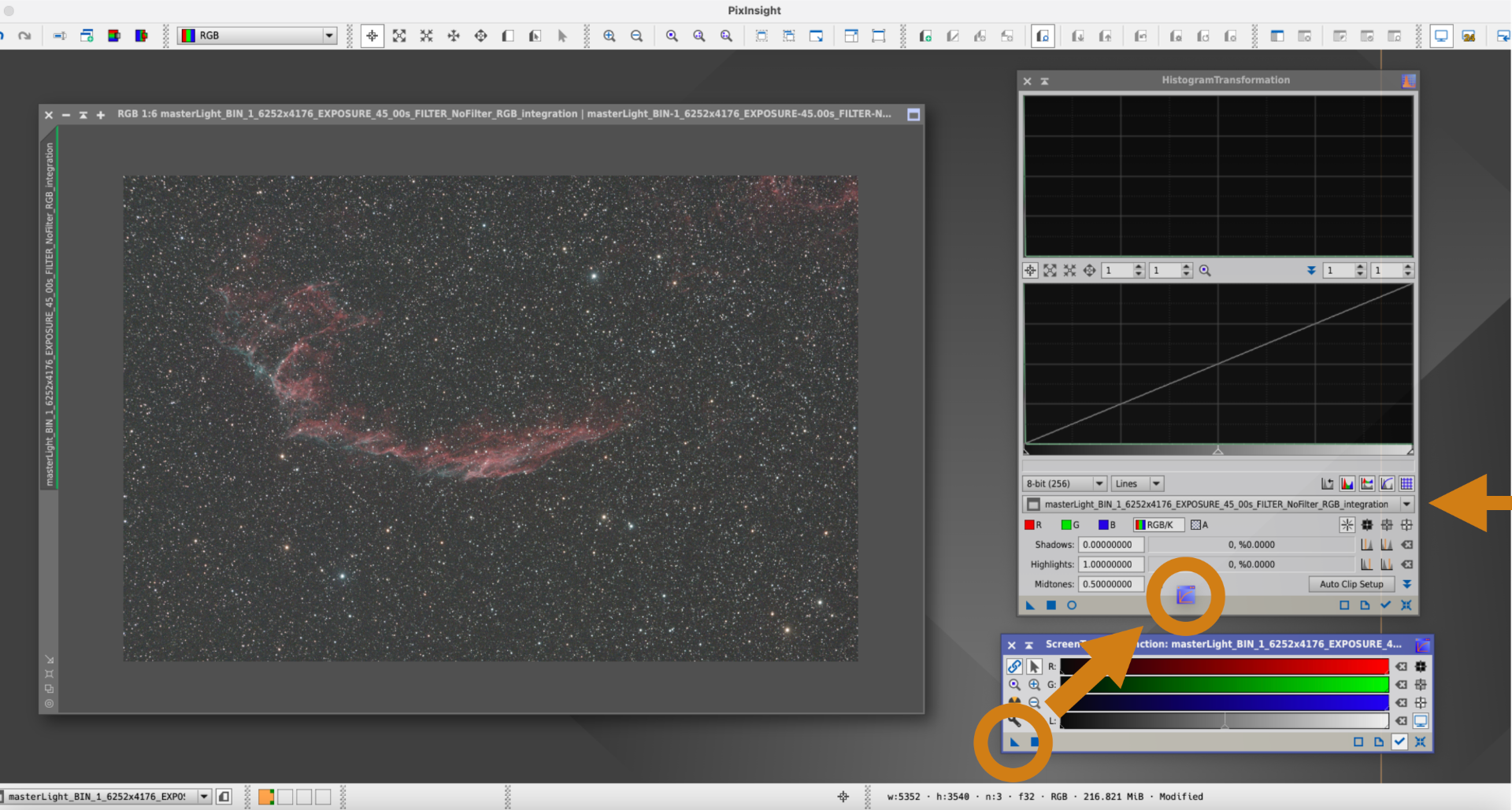Select the Zoom In magnifier tool in main toolbar
1512x810 pixels.
tap(610, 35)
